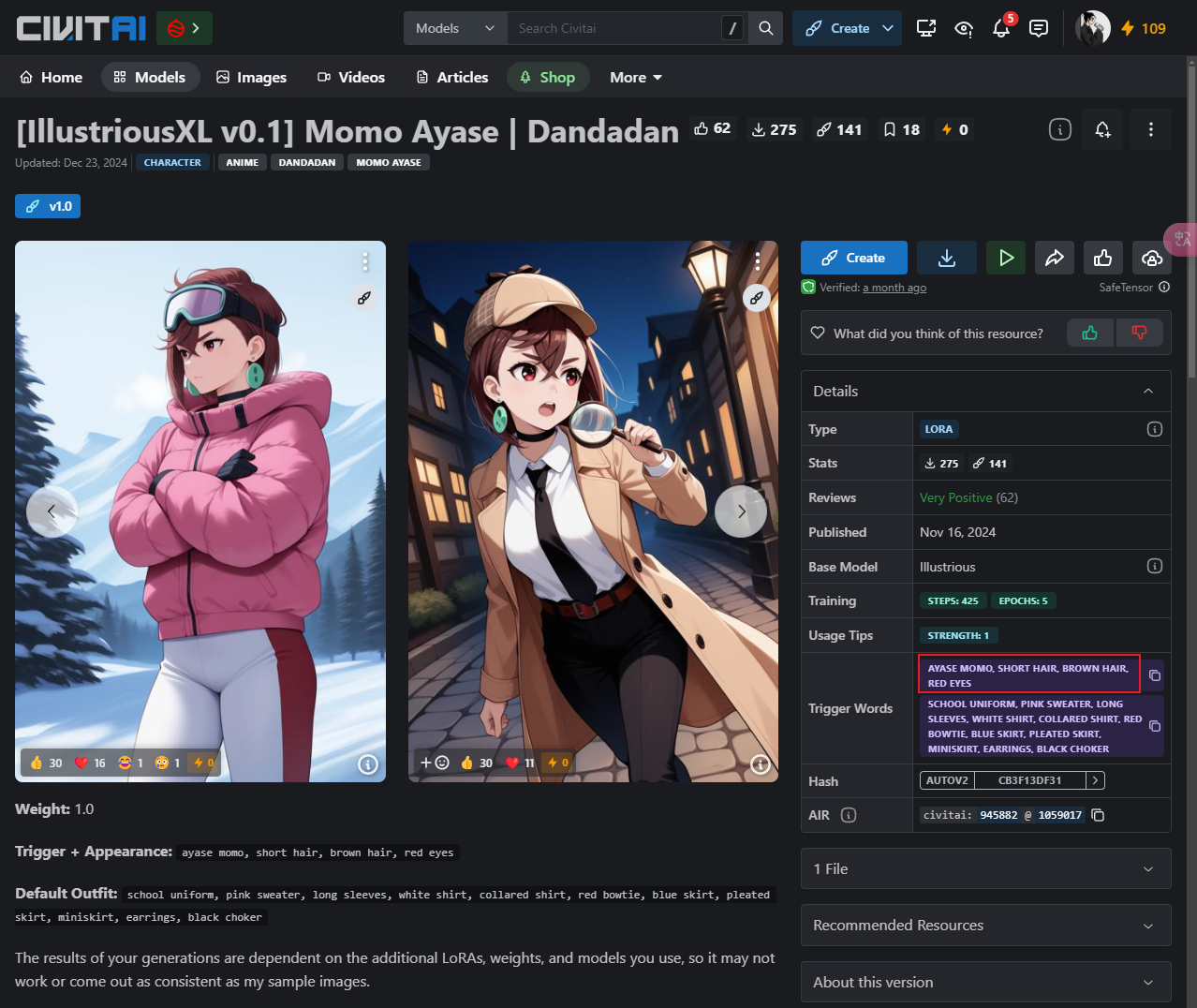The width and height of the screenshot is (1197, 1008).
Task: Copy the school uniform trigger words
Action: 1155,726
